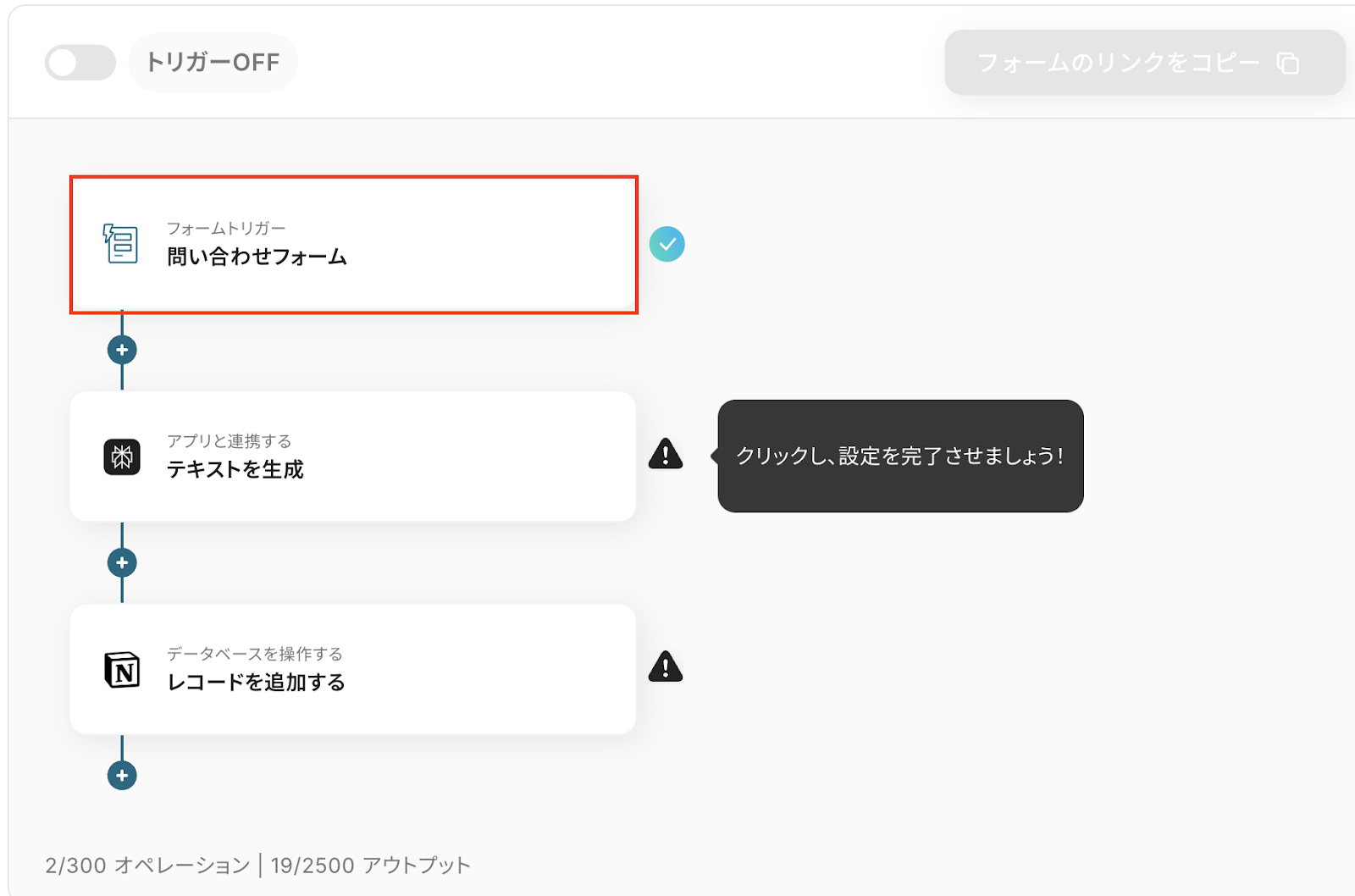Toggle the trigger ON/OFF switch
The height and width of the screenshot is (896, 1355).
coord(80,63)
